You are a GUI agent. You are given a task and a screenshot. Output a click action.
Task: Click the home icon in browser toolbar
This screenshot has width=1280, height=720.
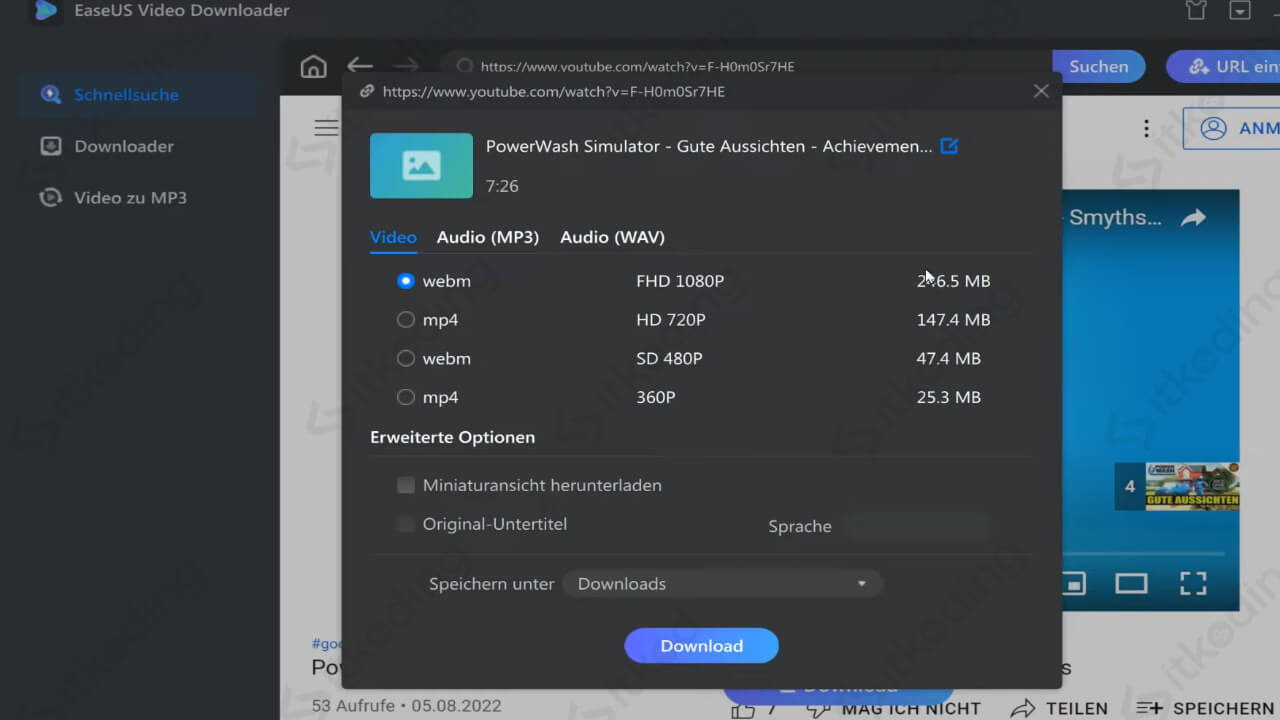coord(314,67)
